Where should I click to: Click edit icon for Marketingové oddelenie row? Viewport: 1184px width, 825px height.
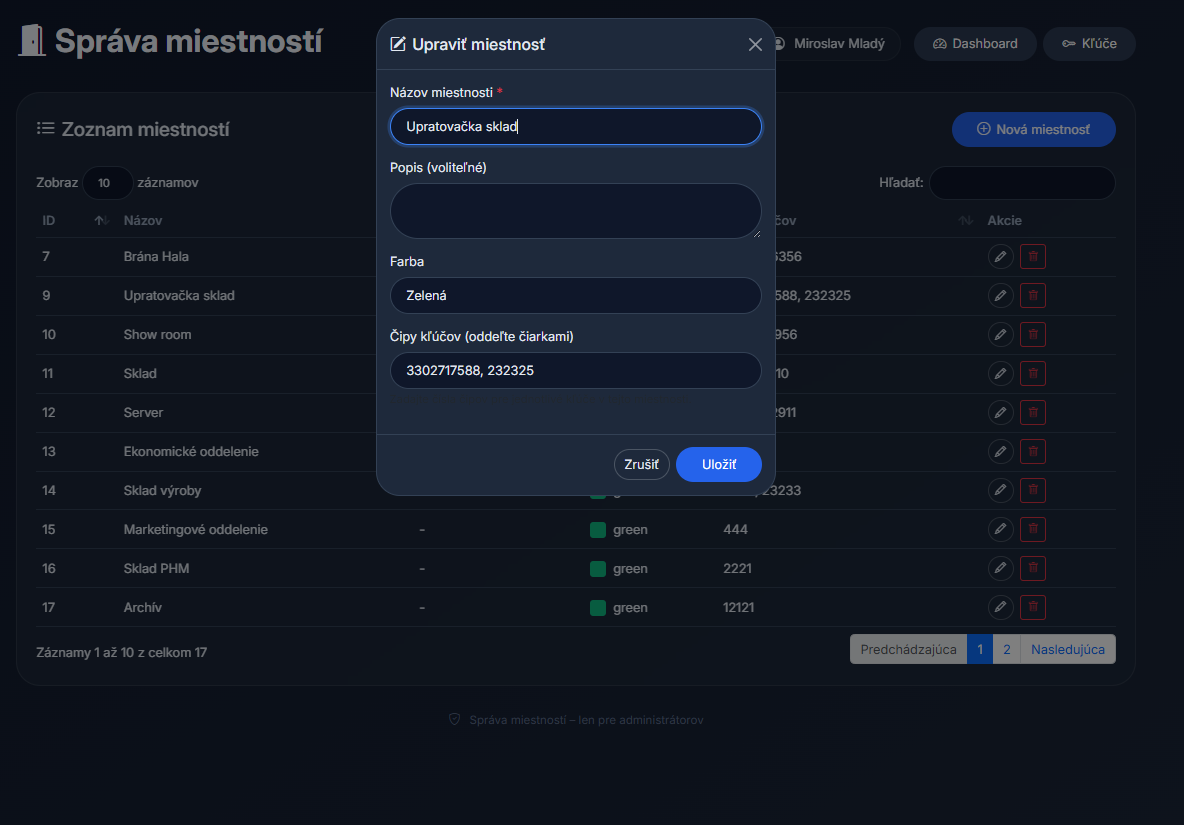(x=1000, y=530)
